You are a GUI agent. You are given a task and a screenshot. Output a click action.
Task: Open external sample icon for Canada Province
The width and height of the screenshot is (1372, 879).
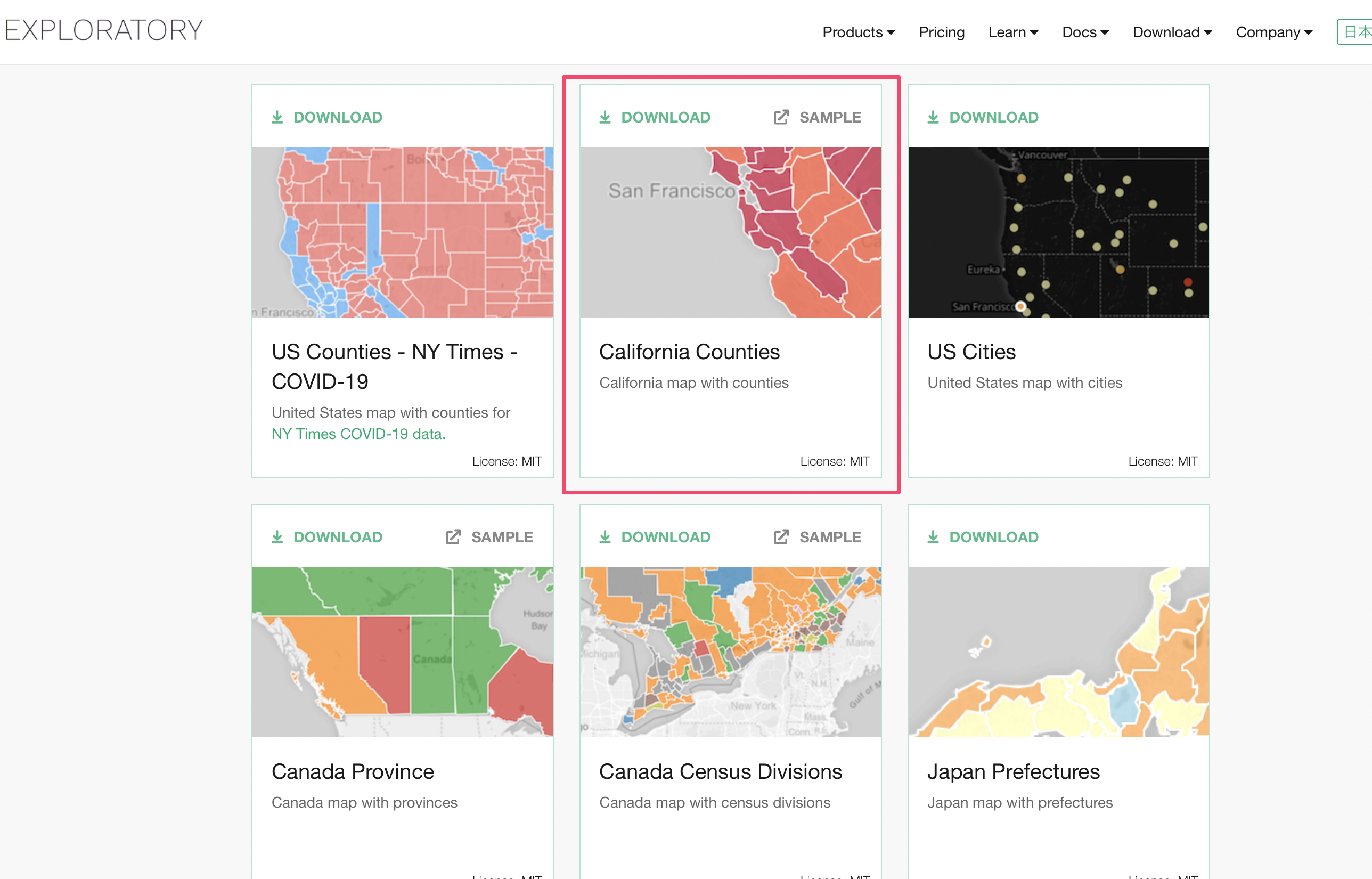point(453,537)
